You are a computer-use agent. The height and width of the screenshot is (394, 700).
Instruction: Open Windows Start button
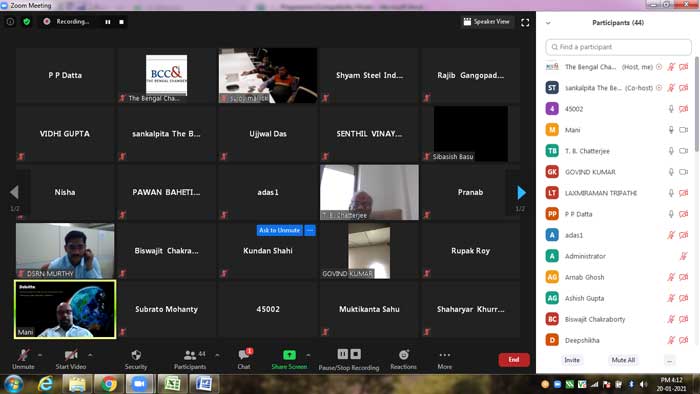click(x=13, y=384)
